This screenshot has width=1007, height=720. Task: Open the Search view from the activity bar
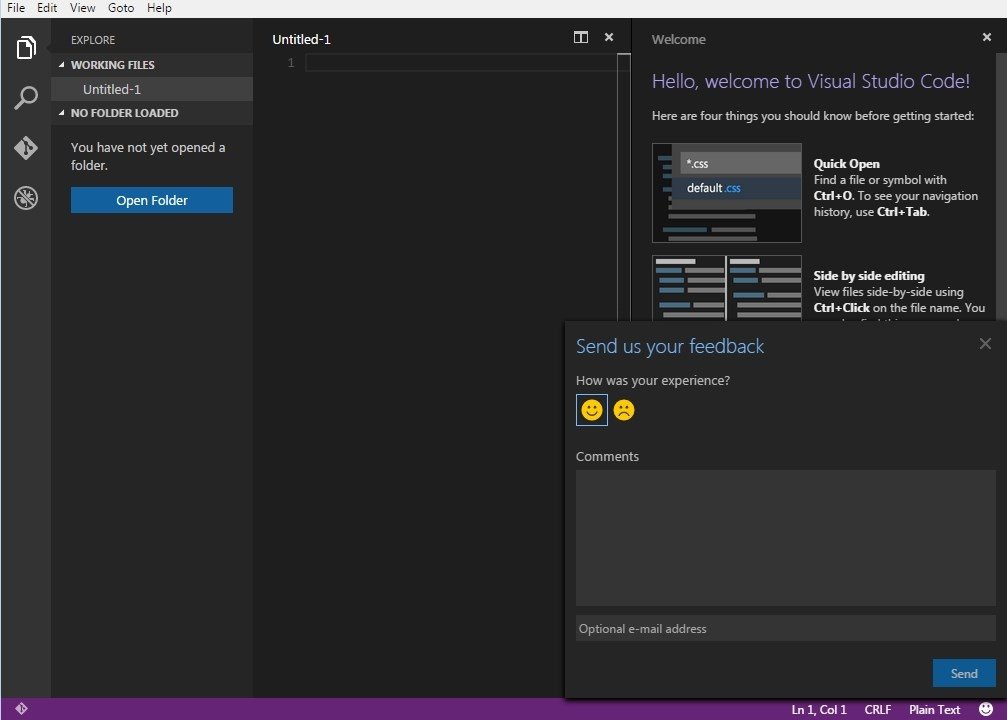tap(25, 97)
